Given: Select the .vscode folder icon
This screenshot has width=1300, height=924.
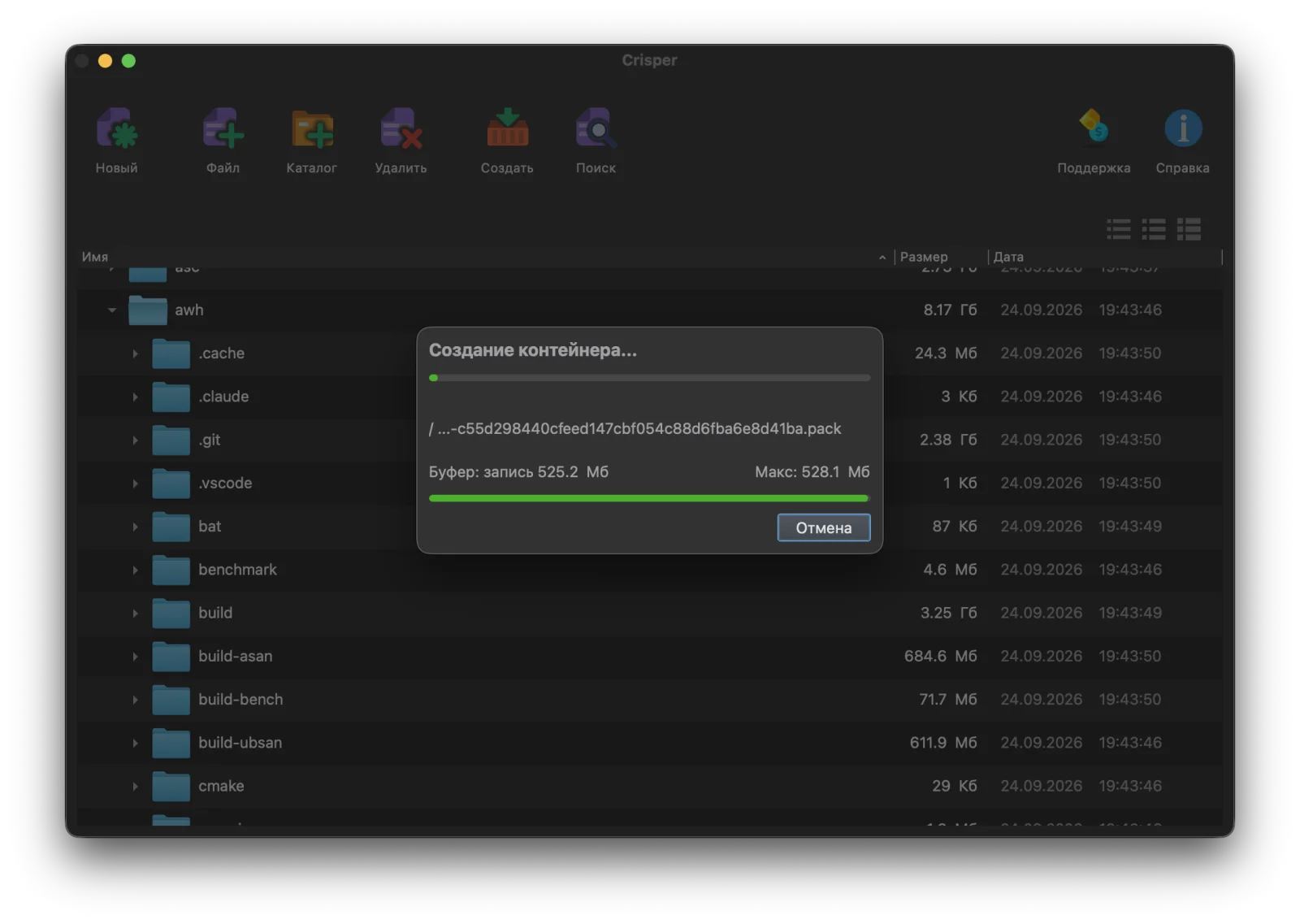Looking at the screenshot, I should tap(171, 483).
